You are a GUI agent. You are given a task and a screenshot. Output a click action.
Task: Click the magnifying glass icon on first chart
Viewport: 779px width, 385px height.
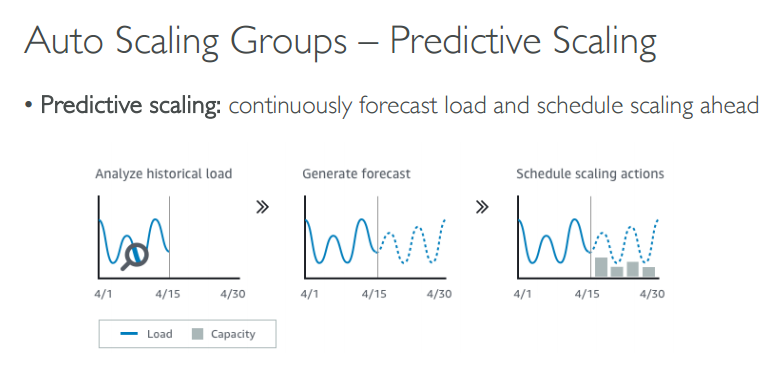135,256
